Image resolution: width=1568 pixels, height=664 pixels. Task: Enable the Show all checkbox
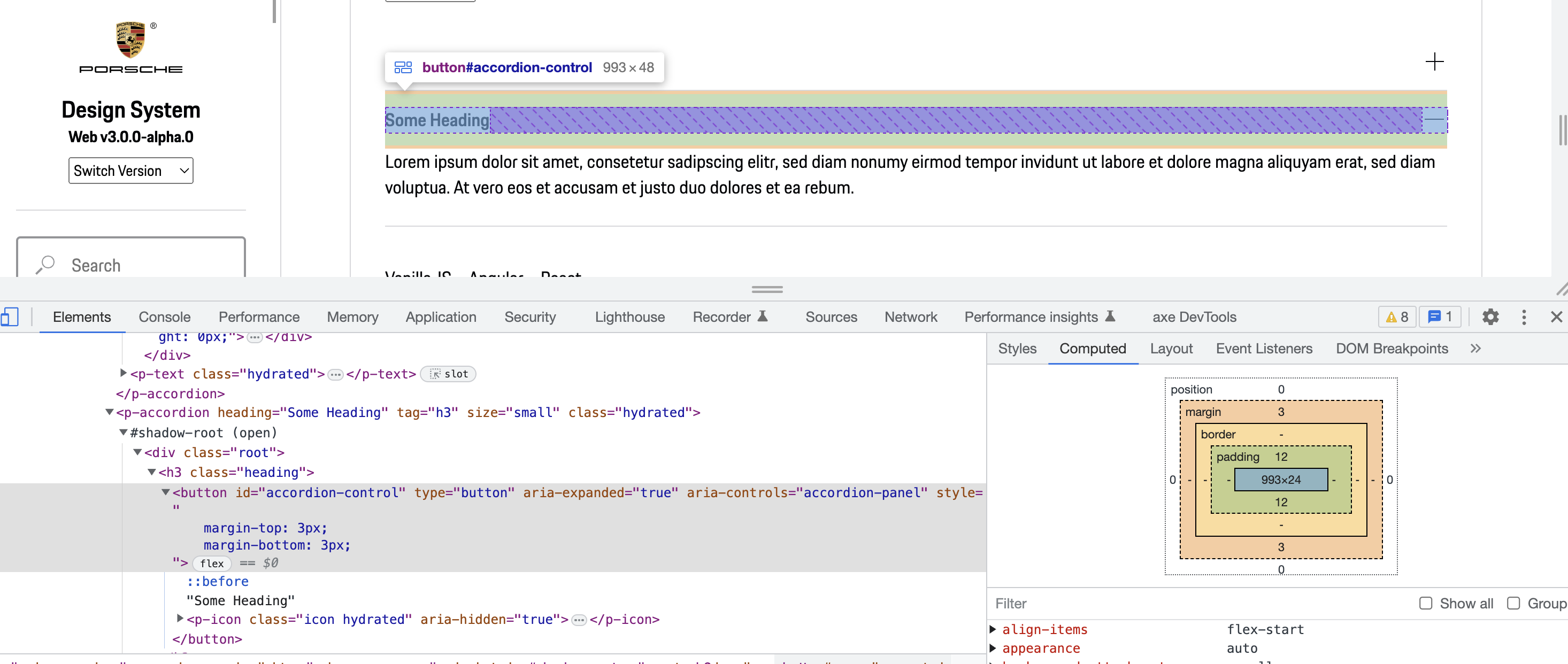[1426, 603]
